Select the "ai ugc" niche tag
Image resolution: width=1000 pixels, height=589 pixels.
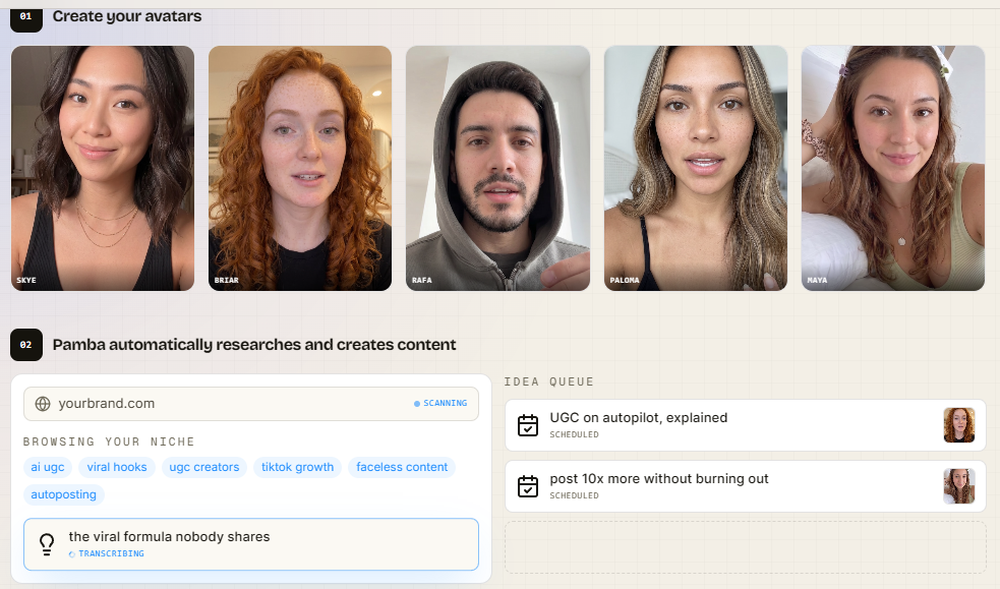[48, 467]
